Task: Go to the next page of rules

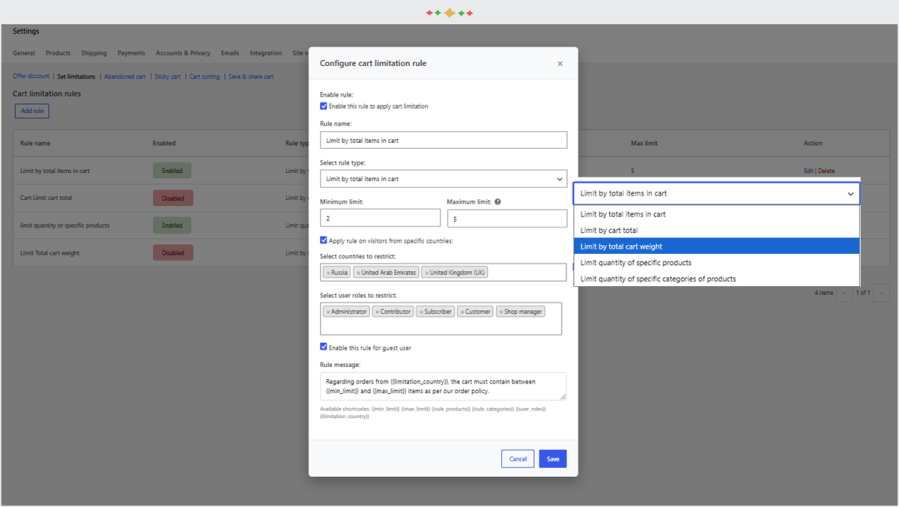Action: coord(881,293)
